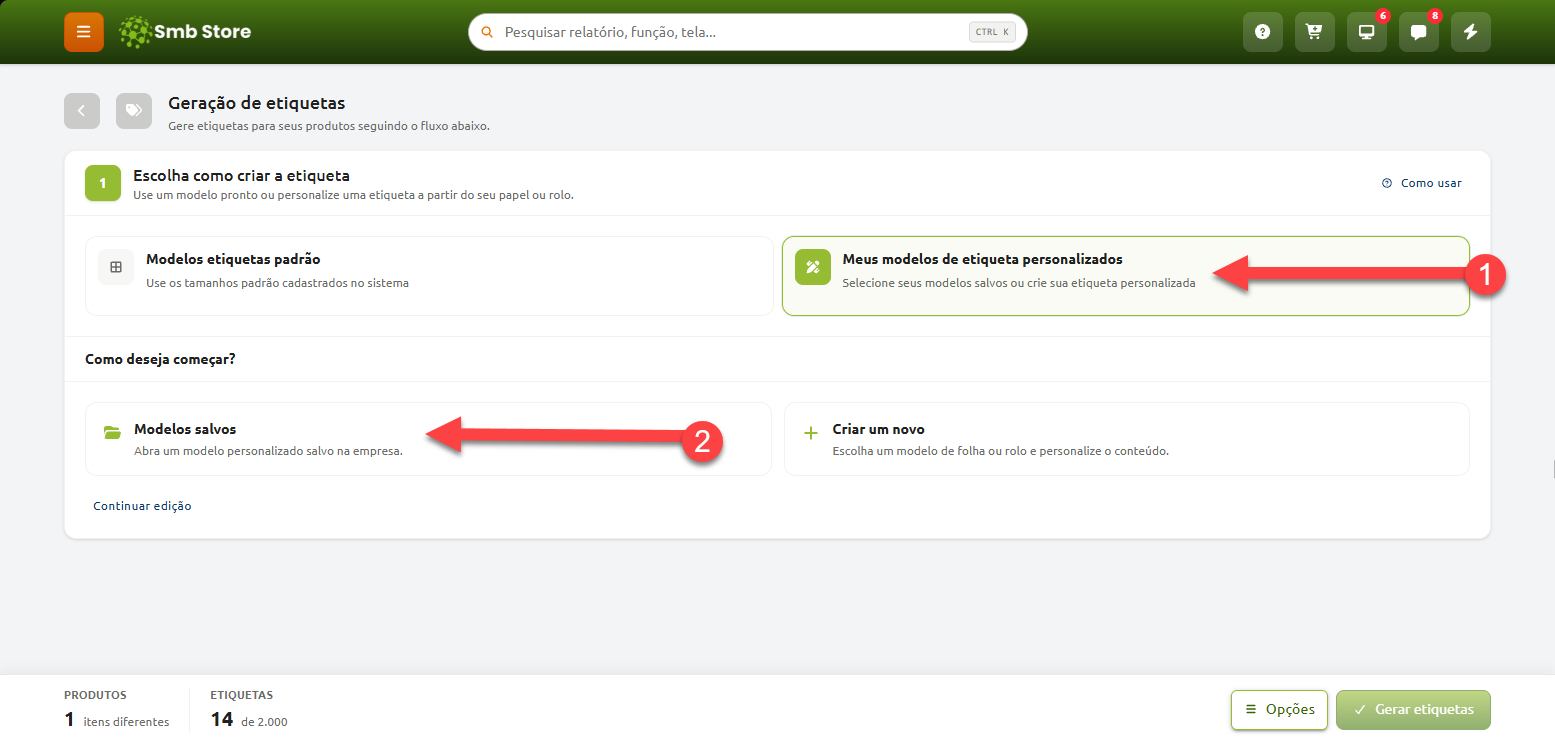Open the monitor icon with 6 badge
1555x745 pixels.
click(1367, 32)
